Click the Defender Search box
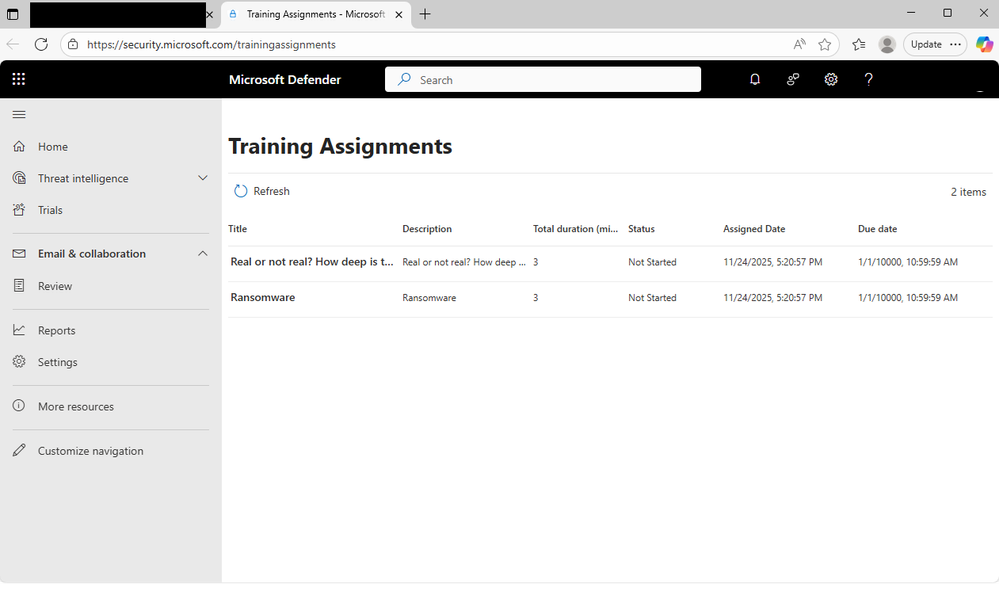The height and width of the screenshot is (599, 999). [543, 80]
